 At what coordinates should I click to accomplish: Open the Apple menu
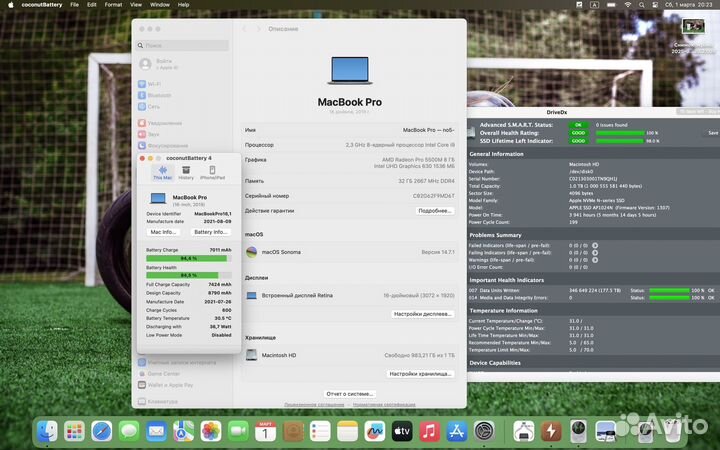tap(11, 5)
